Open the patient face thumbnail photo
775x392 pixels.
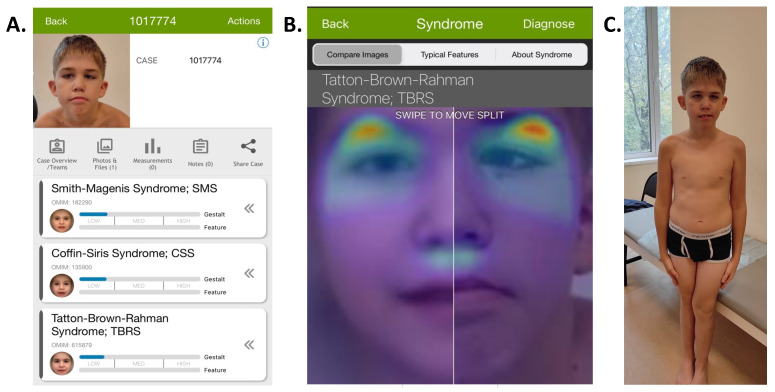pos(82,81)
